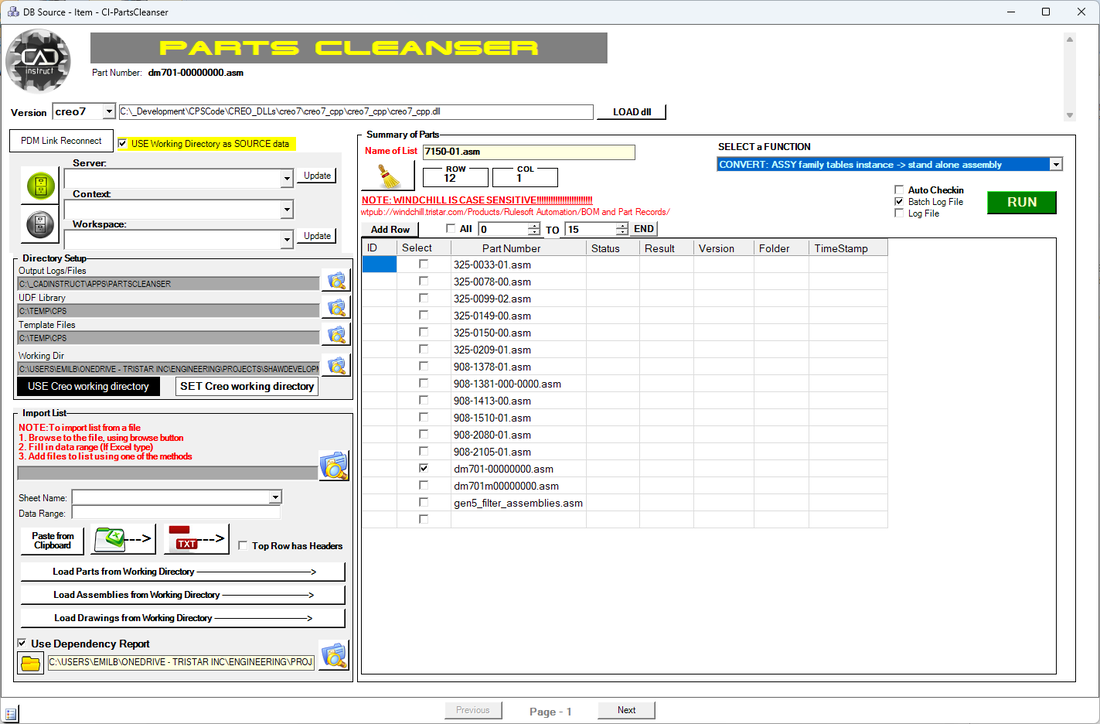Click the CAD Instruct logo

pyautogui.click(x=38, y=61)
